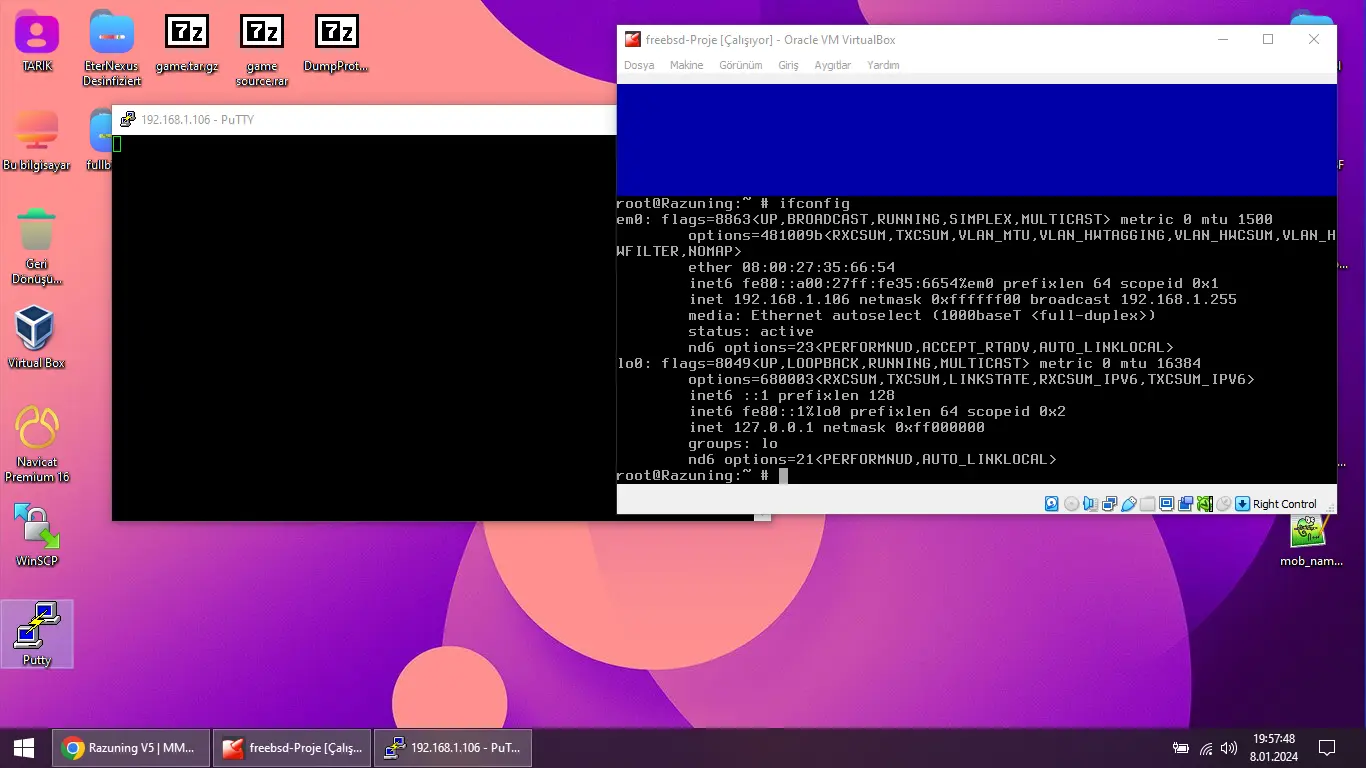Click the 'inet 127.0.0.1 netmask' terminal line

point(836,428)
